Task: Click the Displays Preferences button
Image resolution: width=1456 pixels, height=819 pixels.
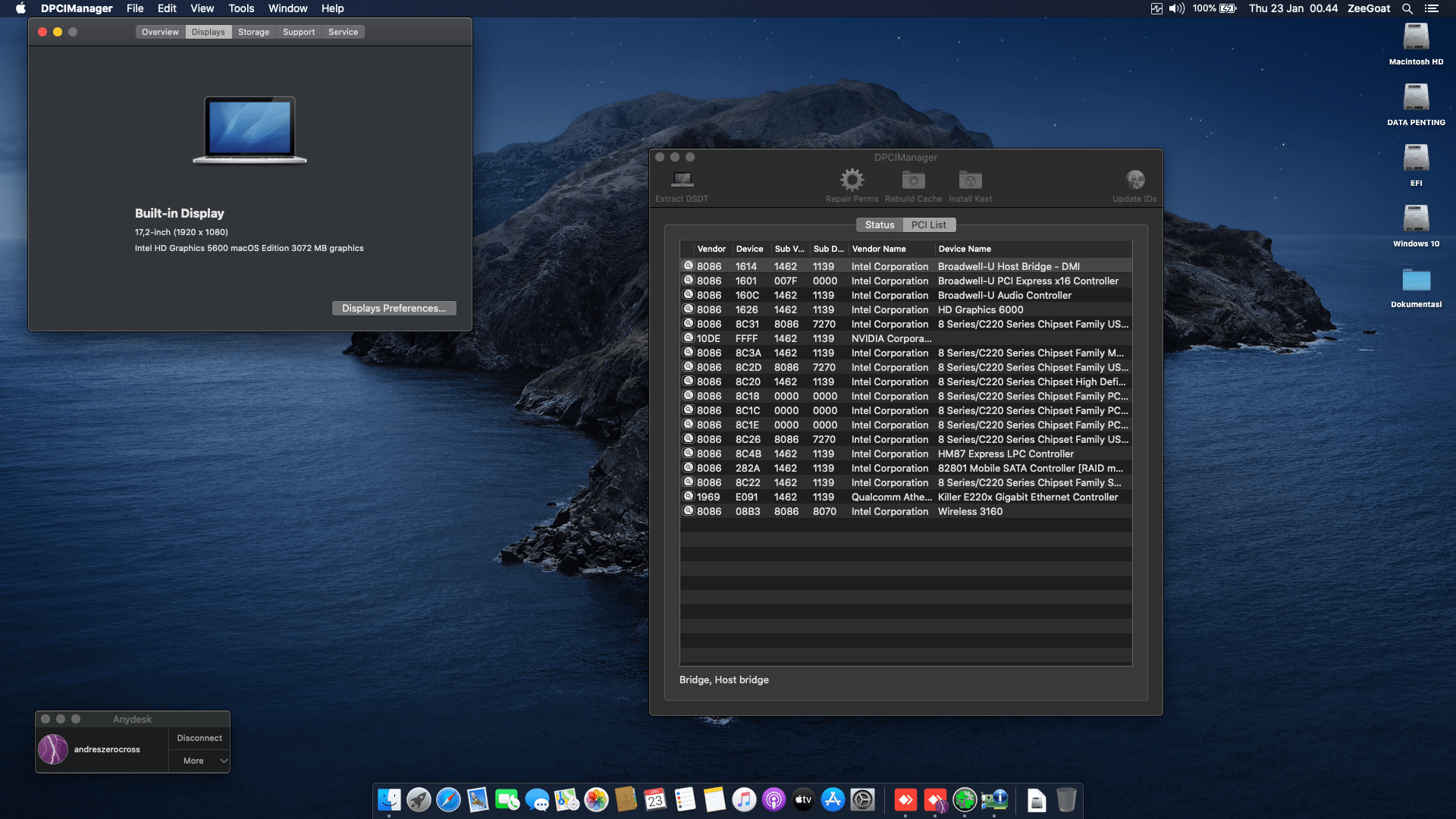Action: click(x=394, y=308)
